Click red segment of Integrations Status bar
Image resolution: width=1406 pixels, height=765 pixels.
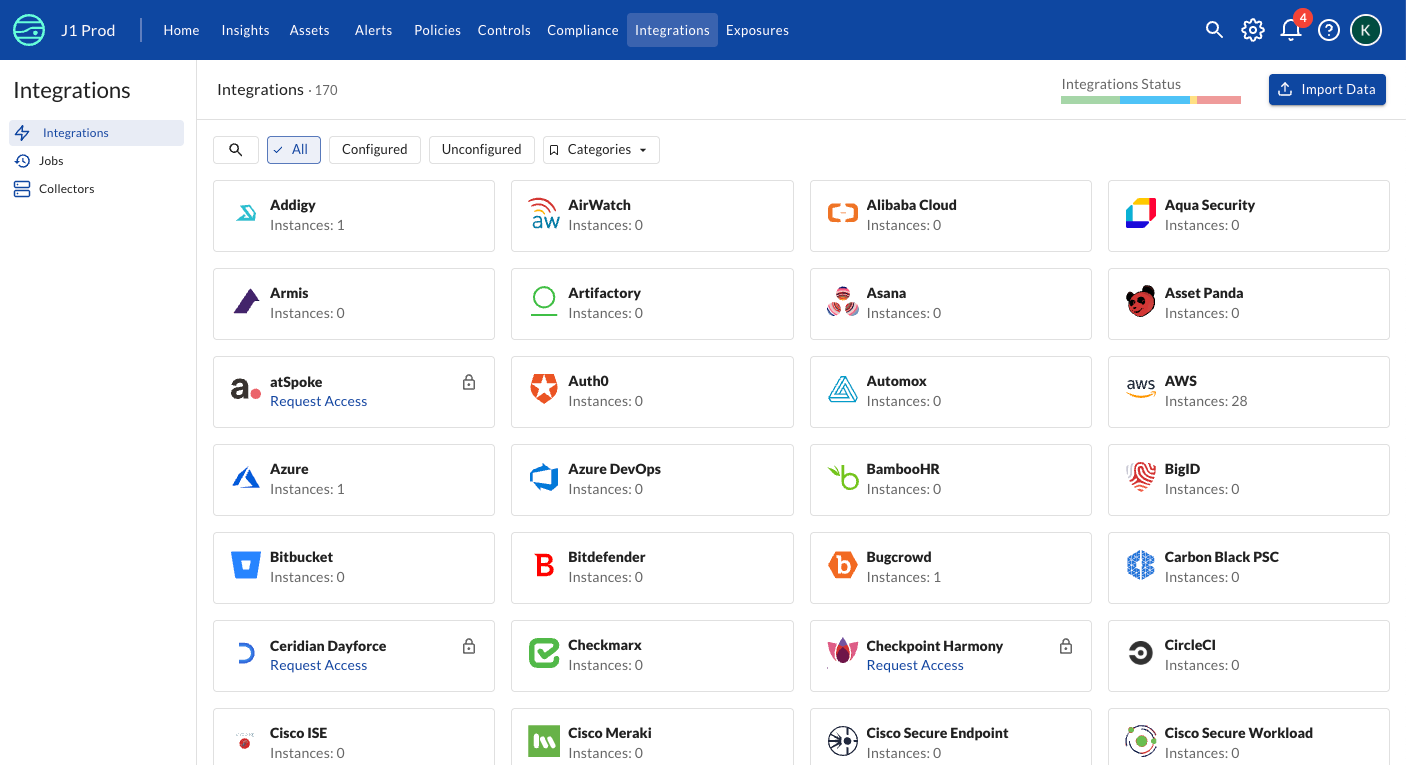[1219, 100]
